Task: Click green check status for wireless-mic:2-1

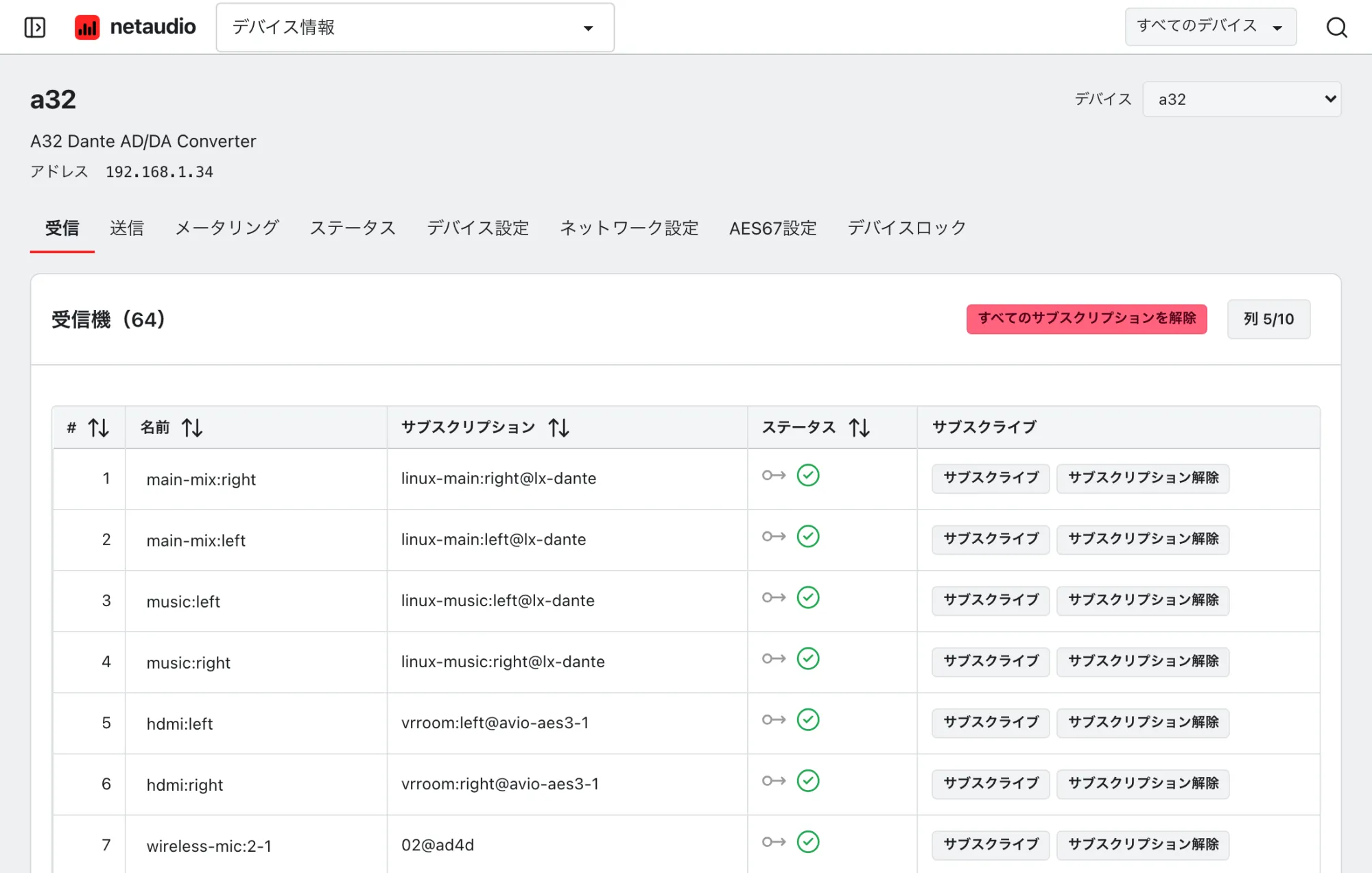Action: pyautogui.click(x=808, y=841)
